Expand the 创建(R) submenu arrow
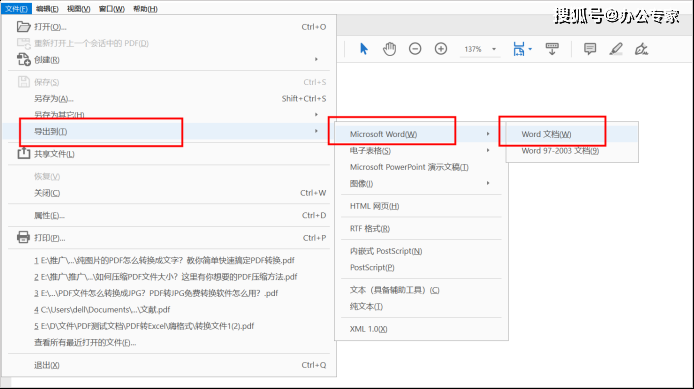 [316, 59]
